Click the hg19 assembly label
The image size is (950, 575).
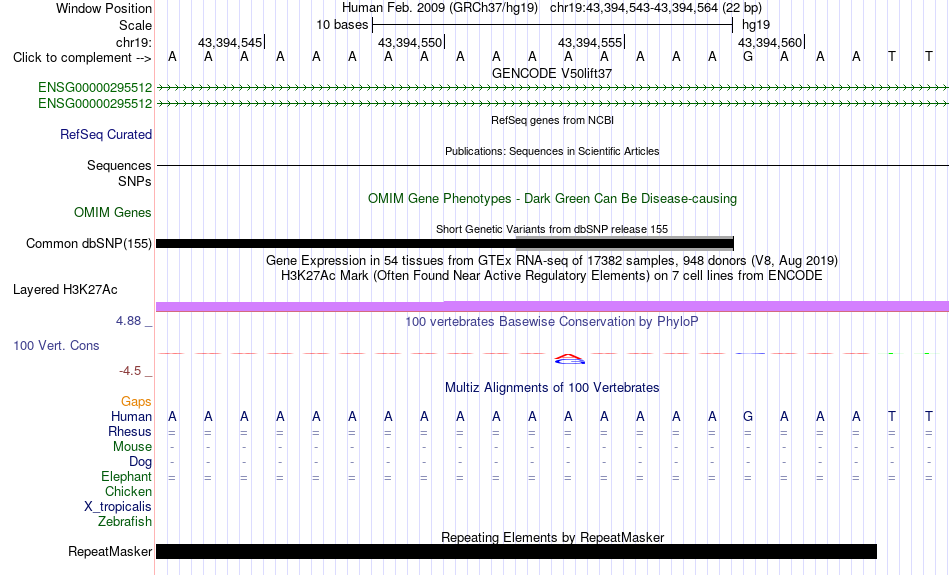[x=756, y=25]
